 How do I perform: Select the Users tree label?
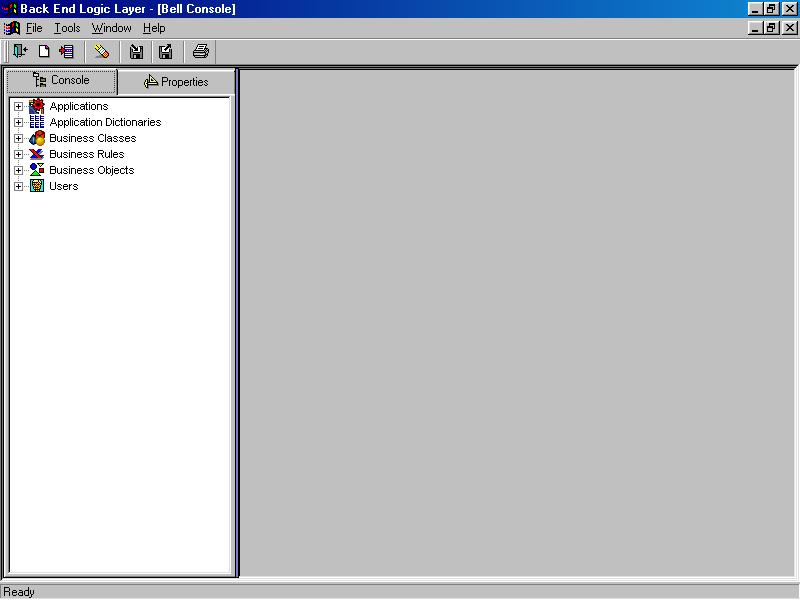pyautogui.click(x=64, y=186)
